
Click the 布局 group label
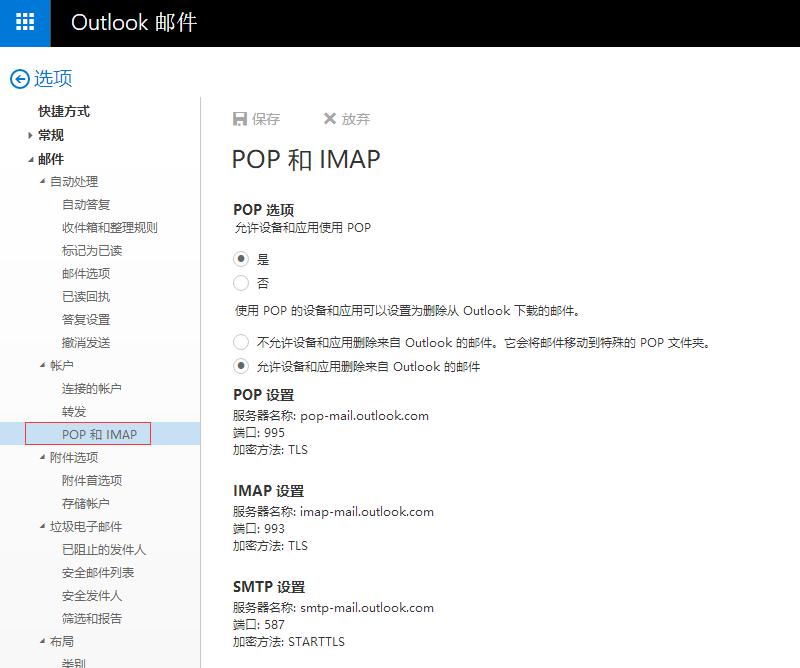62,641
